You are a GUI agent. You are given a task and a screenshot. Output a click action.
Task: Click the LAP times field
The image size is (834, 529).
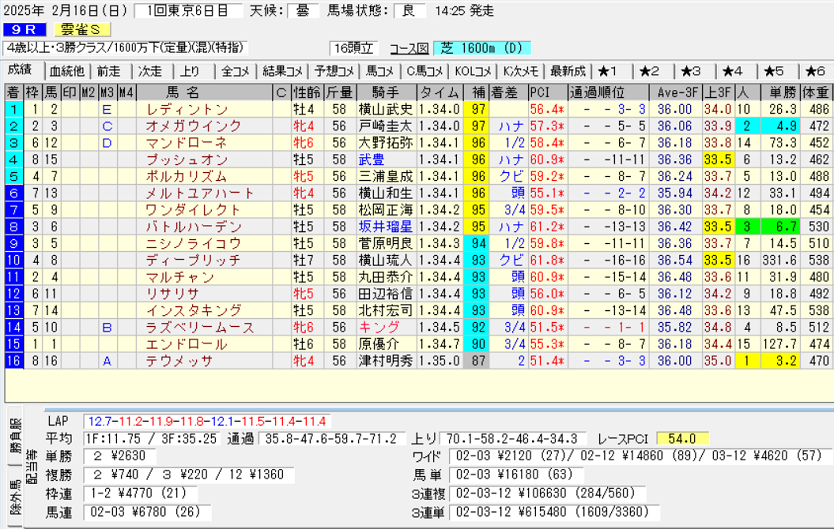(x=206, y=422)
